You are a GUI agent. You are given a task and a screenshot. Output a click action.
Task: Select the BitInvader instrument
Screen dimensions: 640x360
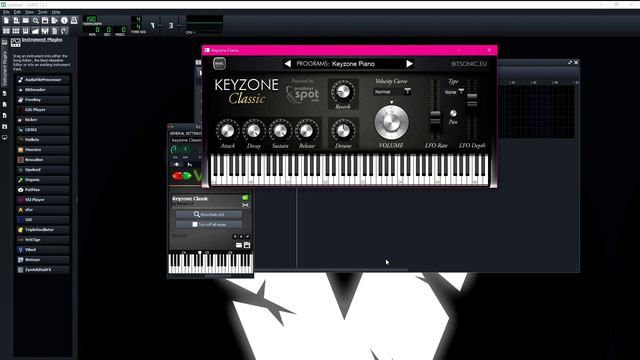(x=43, y=90)
